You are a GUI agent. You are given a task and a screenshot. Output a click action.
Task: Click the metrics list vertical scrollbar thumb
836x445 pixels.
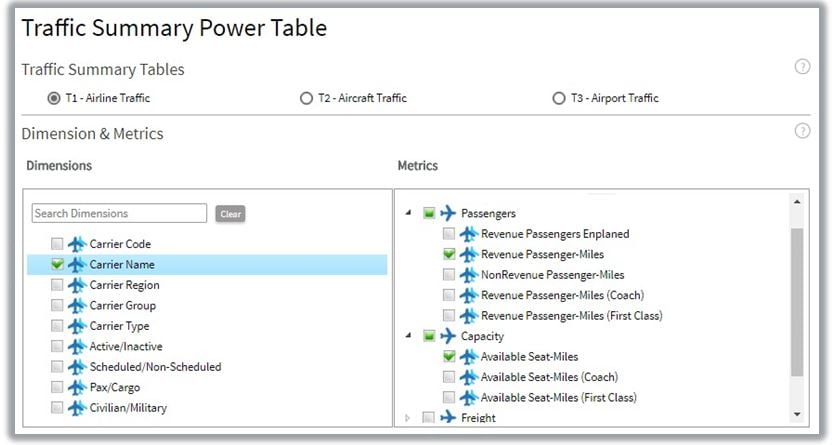click(796, 300)
